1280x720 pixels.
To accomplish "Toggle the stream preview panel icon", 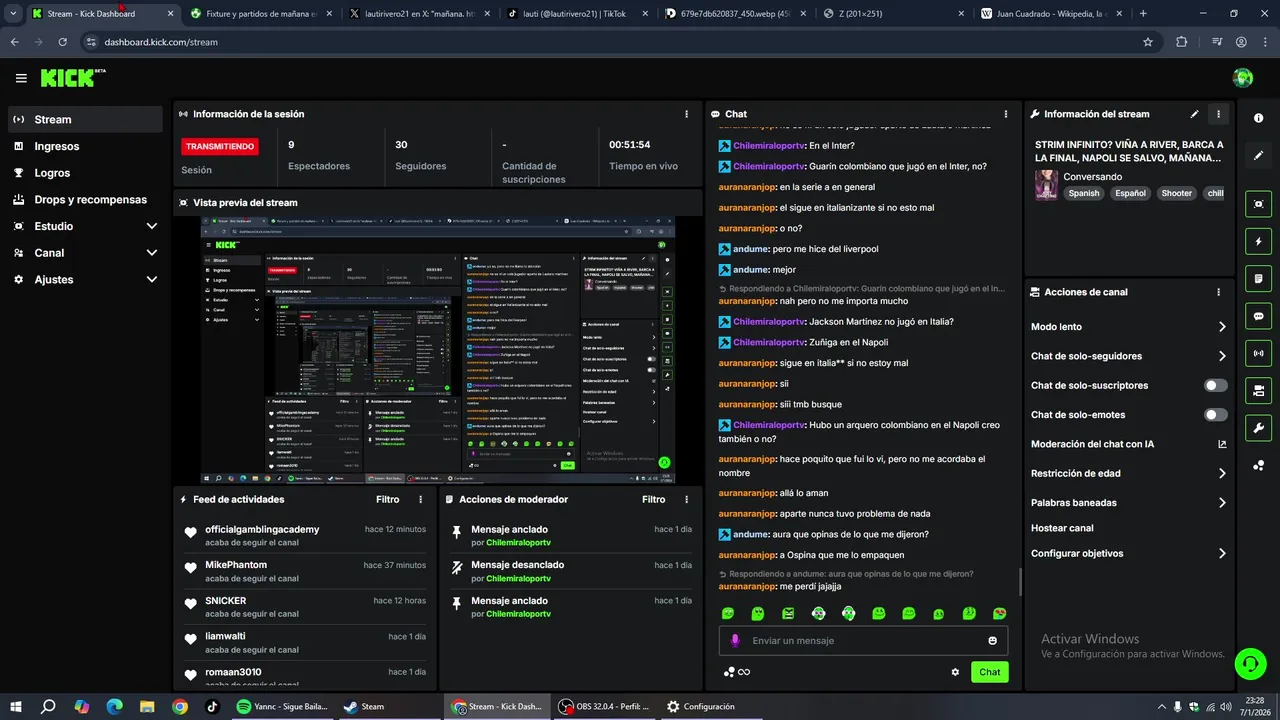I will point(1258,204).
